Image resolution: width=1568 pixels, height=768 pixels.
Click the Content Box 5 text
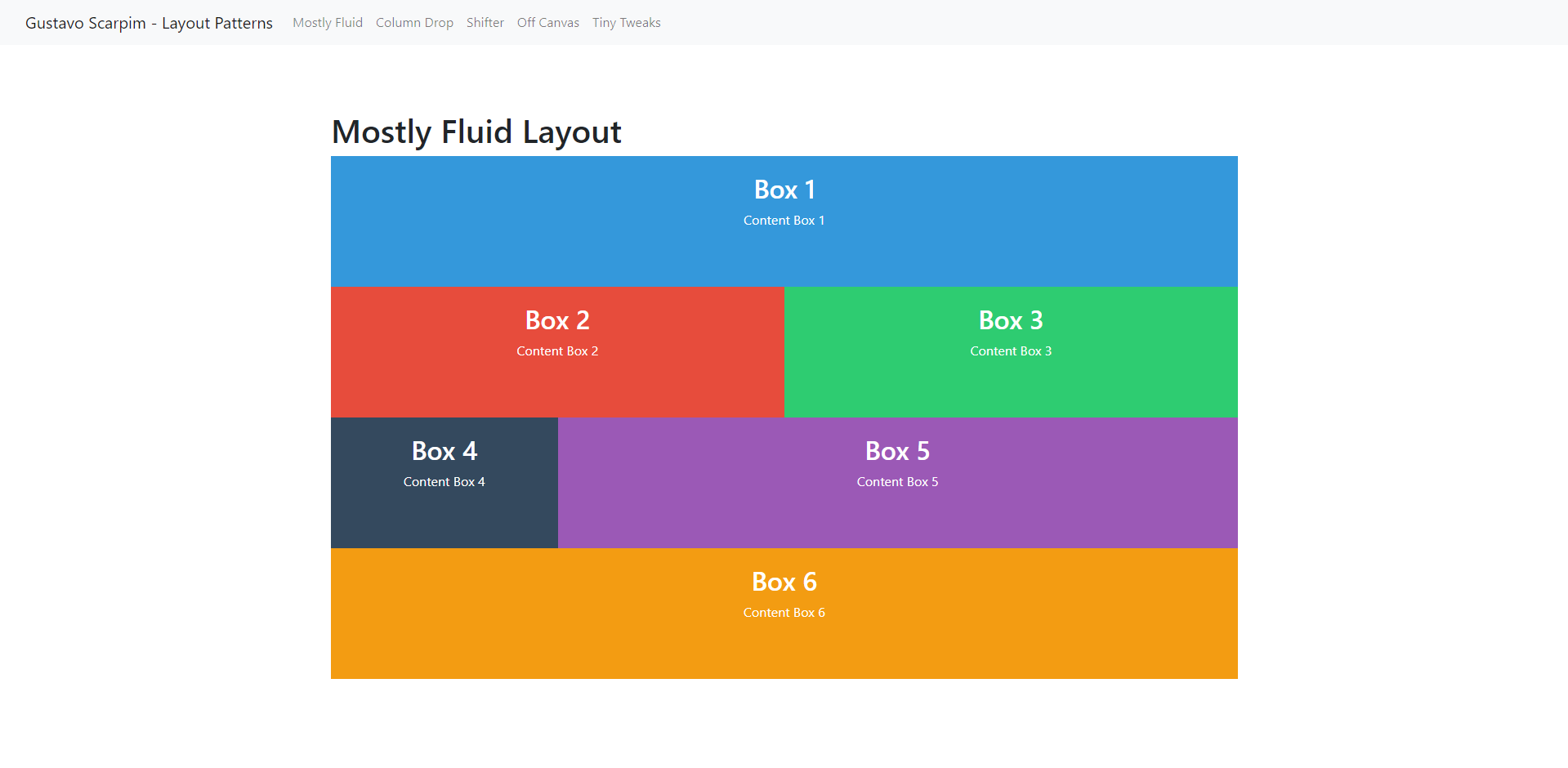(x=897, y=481)
